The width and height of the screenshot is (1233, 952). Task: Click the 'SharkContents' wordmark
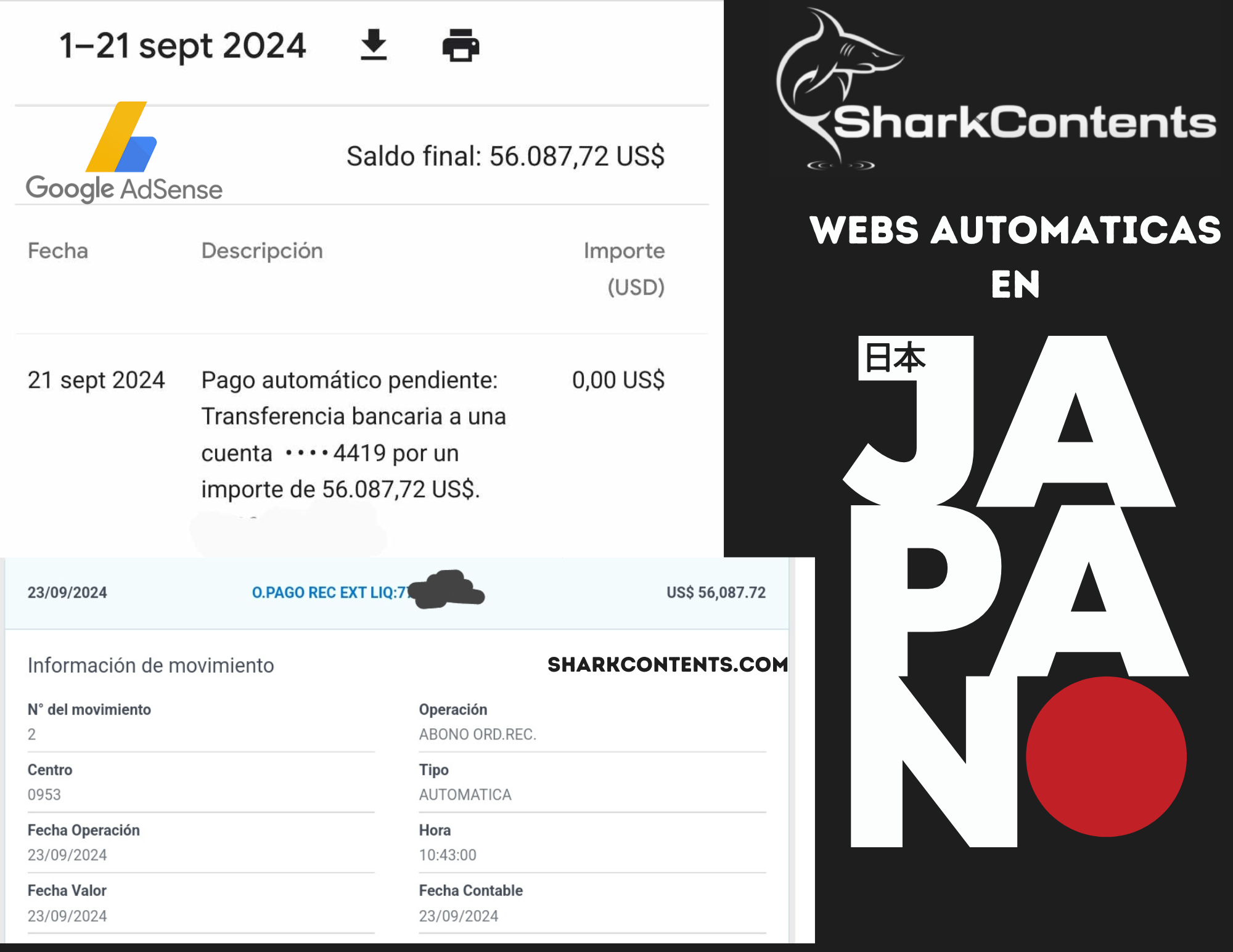[1025, 122]
